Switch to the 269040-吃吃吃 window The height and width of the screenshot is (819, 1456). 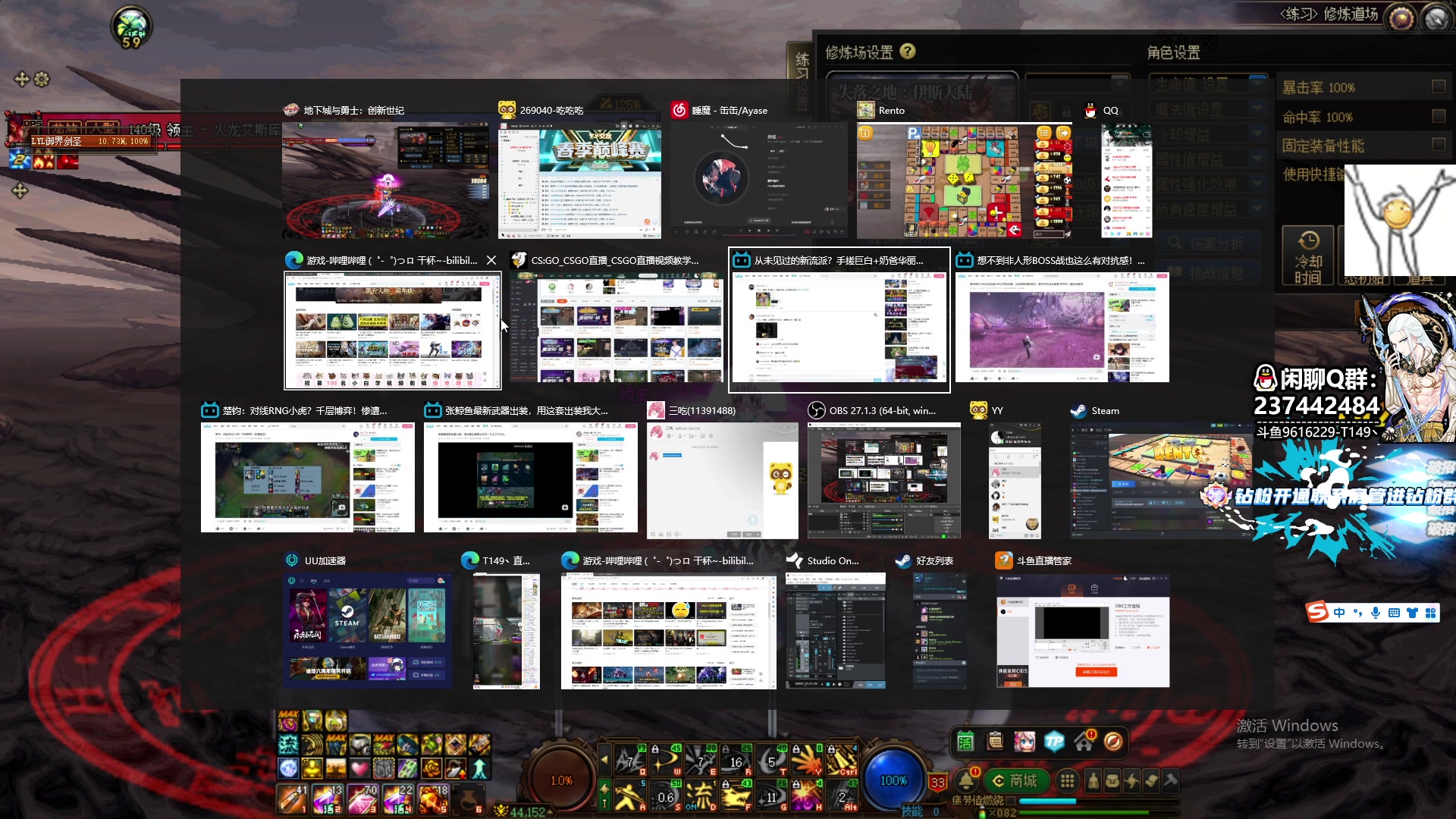pyautogui.click(x=579, y=180)
